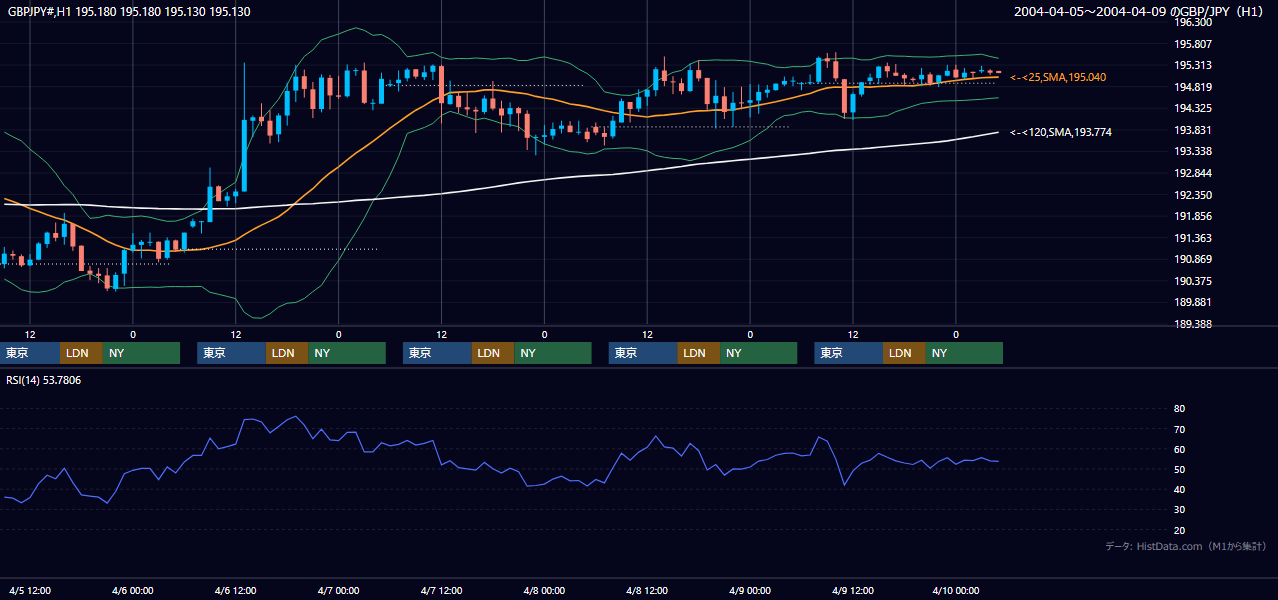The width and height of the screenshot is (1278, 600).
Task: Click the GBPJPY#,H1 symbol title text
Action: (40, 12)
